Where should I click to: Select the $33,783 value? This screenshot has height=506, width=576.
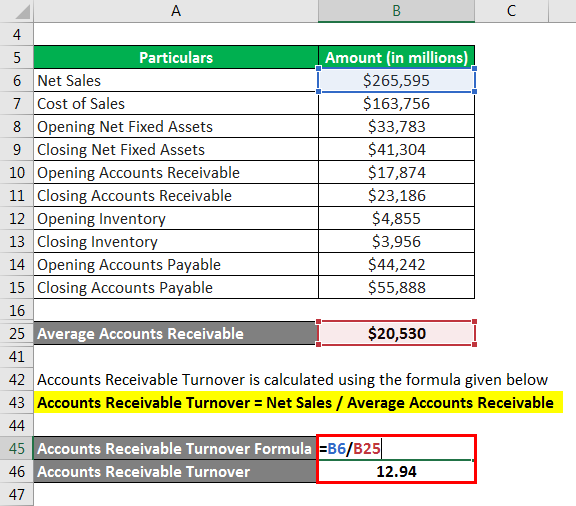[396, 126]
